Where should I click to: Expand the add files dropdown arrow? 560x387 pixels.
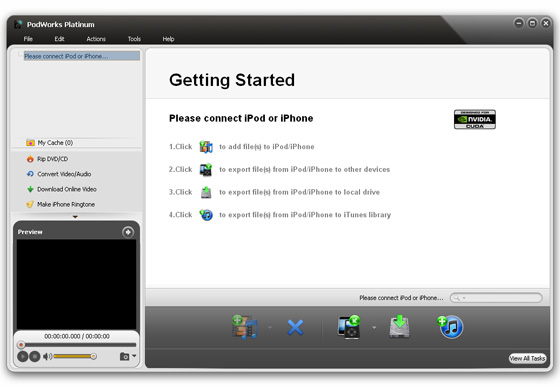click(x=270, y=327)
